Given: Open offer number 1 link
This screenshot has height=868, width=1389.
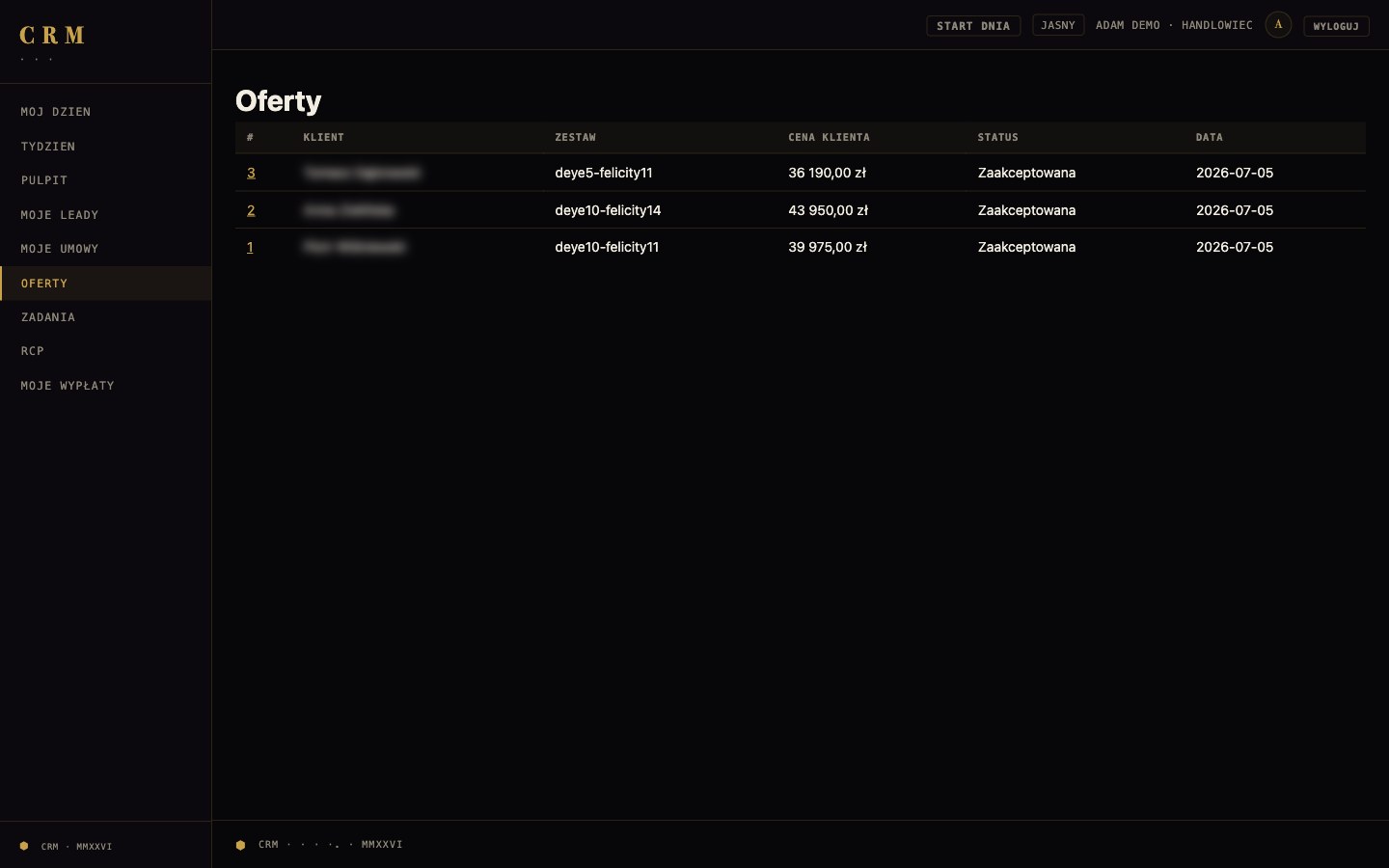Looking at the screenshot, I should coord(250,247).
